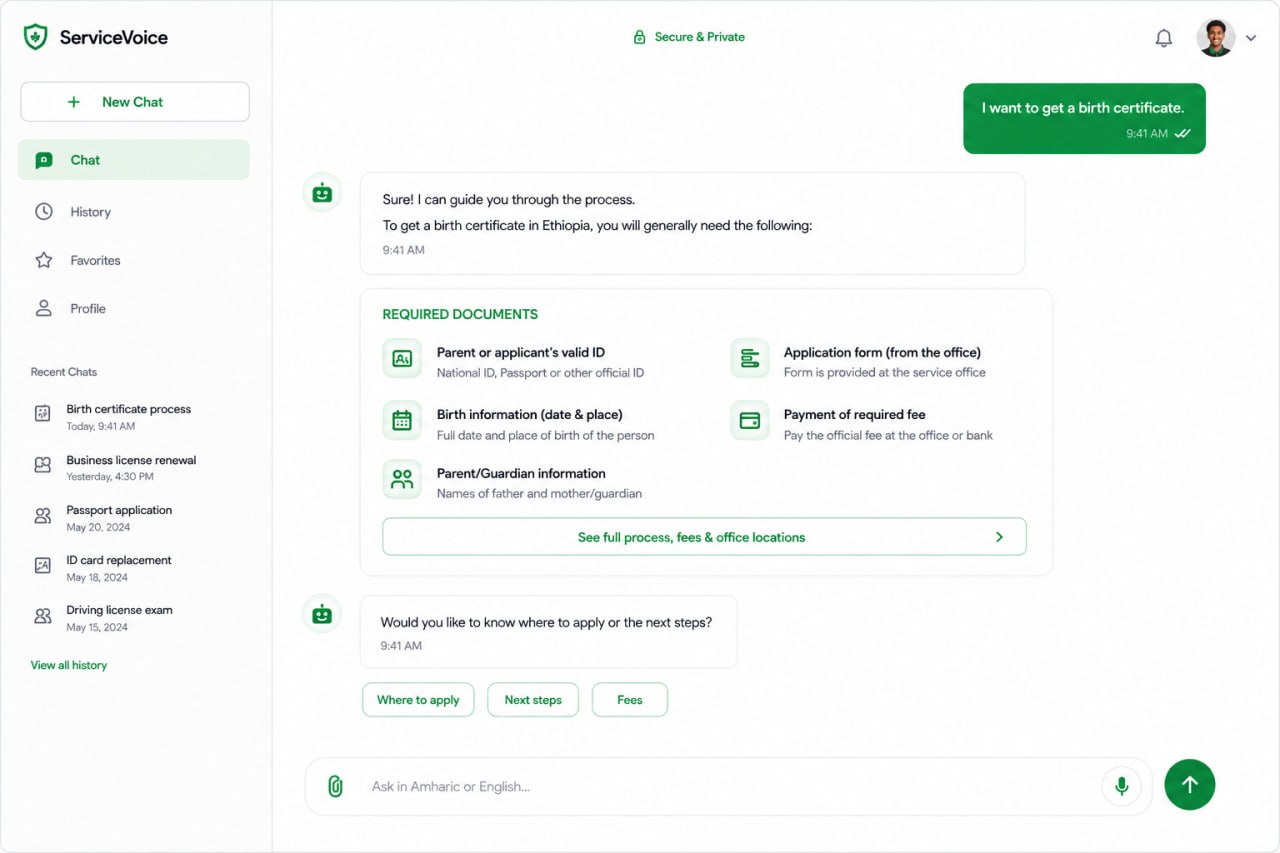1280x853 pixels.
Task: Start a New Chat
Action: tap(135, 102)
